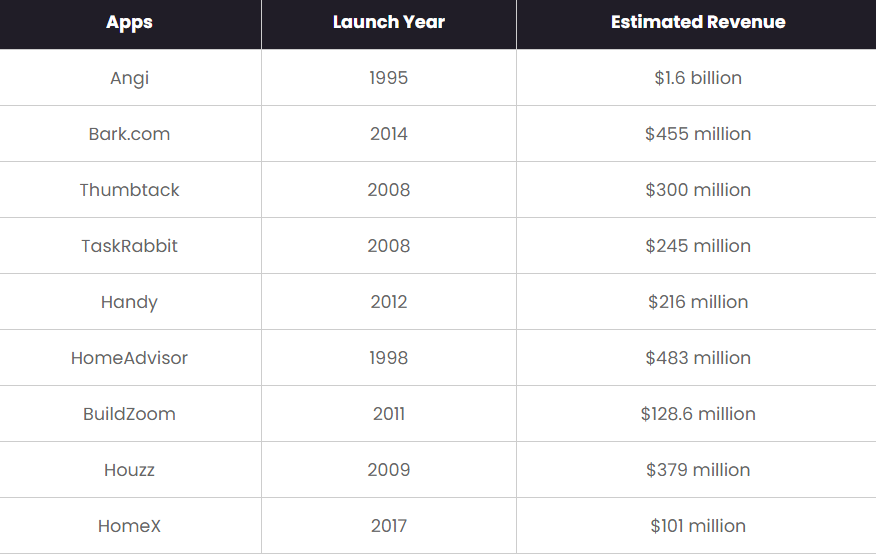Select the $101 million revenue value

point(698,525)
